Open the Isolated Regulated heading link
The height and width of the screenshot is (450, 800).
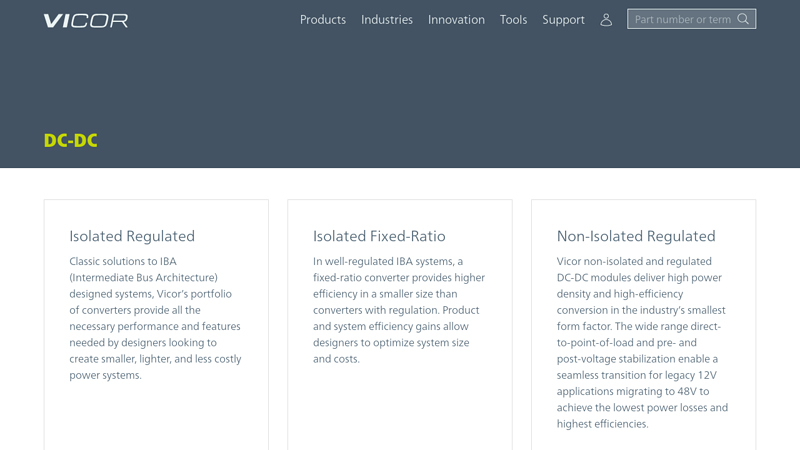(x=132, y=237)
